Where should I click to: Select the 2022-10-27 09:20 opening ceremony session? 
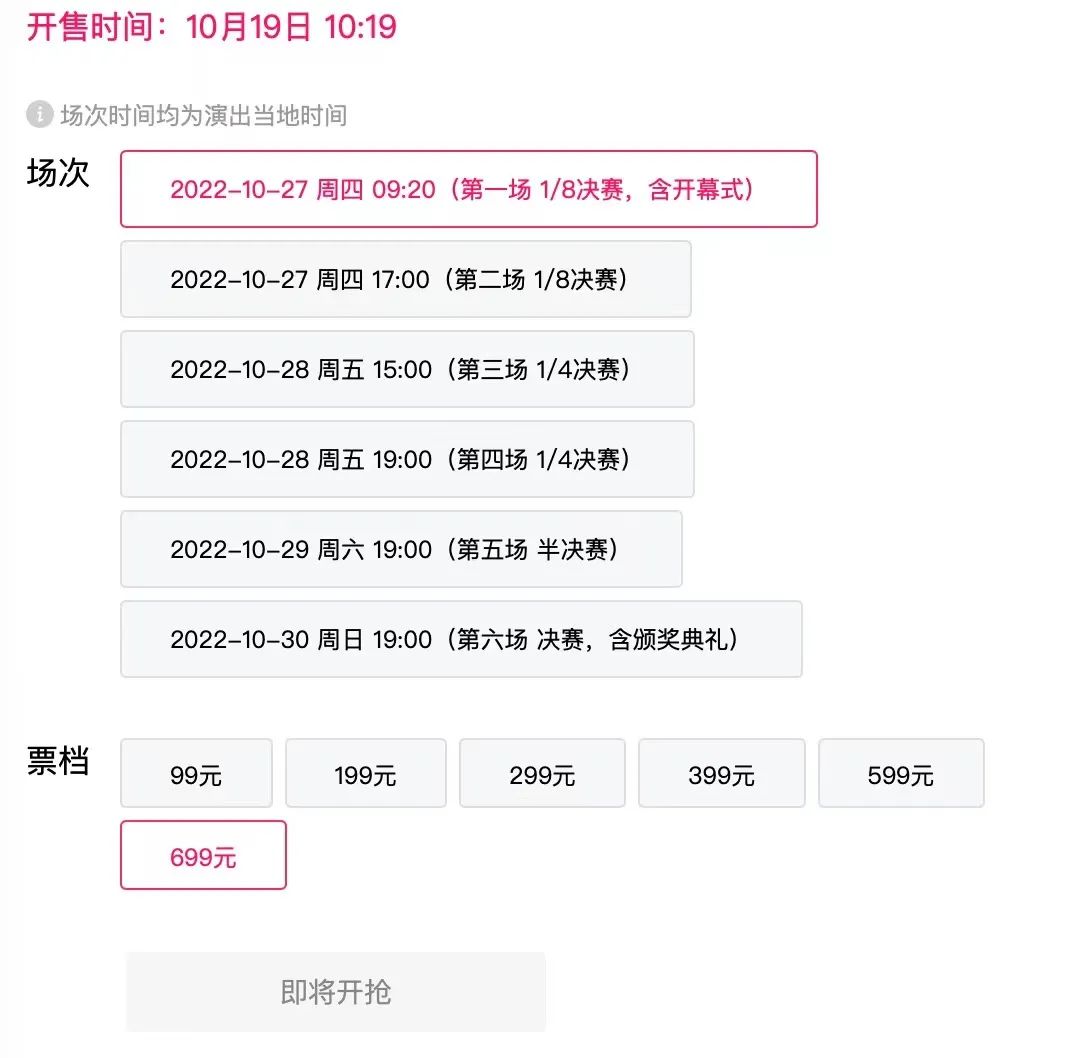[x=468, y=189]
